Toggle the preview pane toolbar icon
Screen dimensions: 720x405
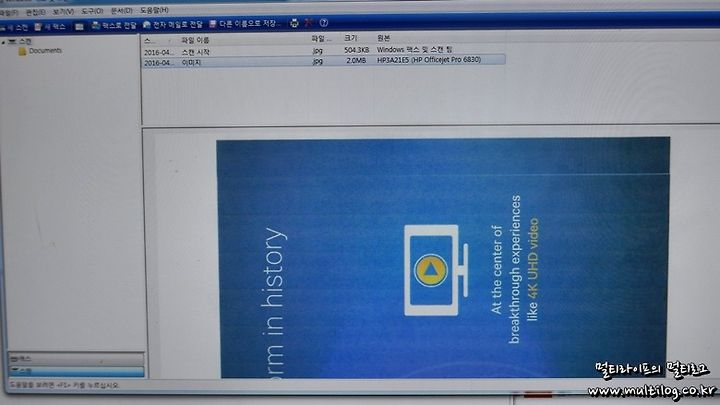79,27
